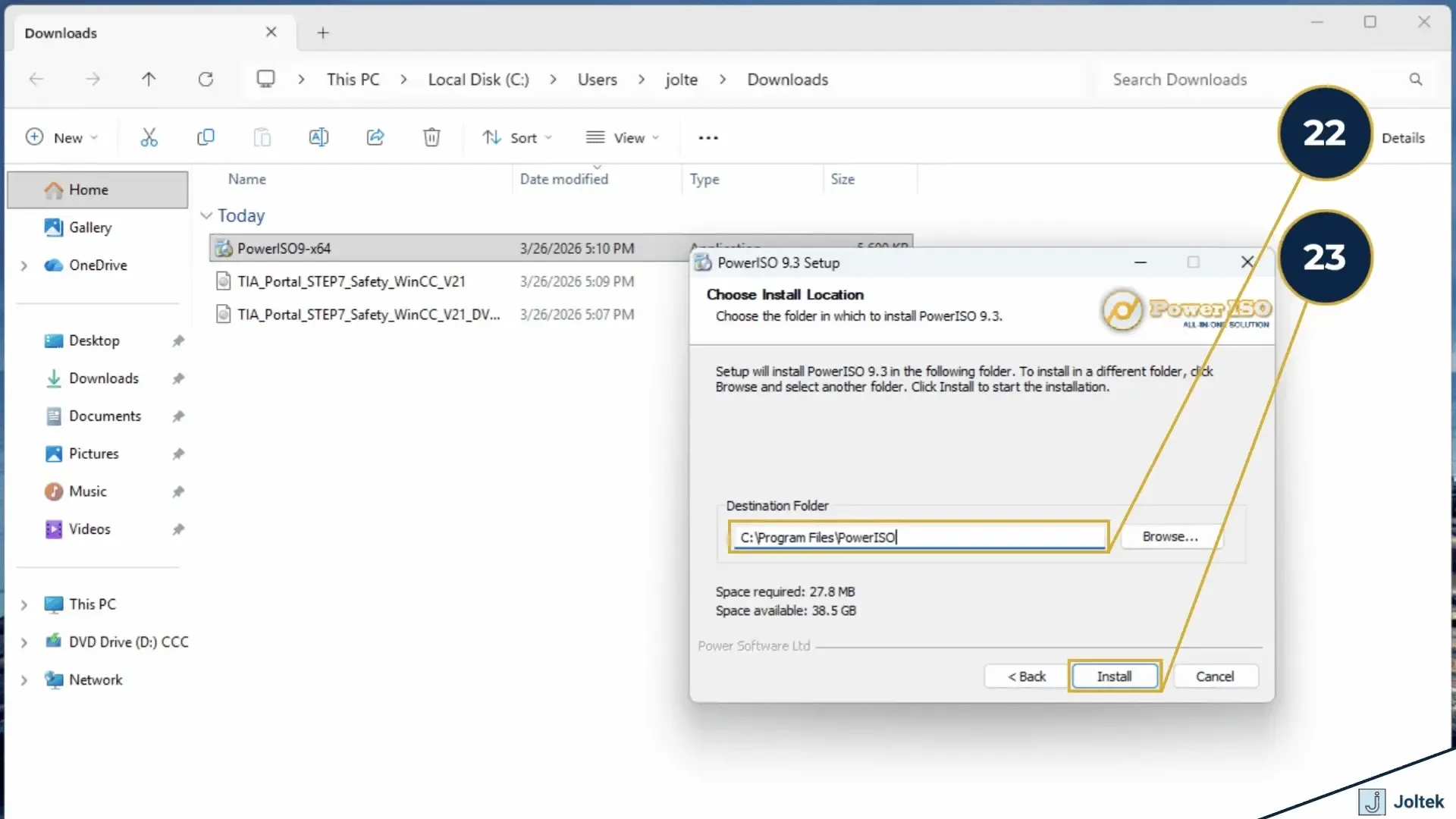Open the New dropdown menu

tap(62, 137)
